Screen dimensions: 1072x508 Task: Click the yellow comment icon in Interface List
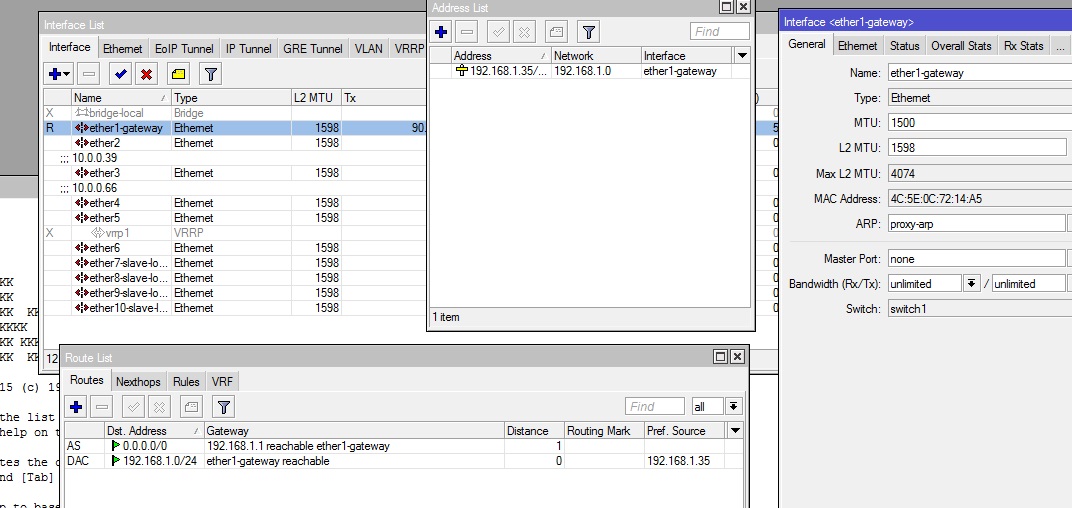point(177,74)
